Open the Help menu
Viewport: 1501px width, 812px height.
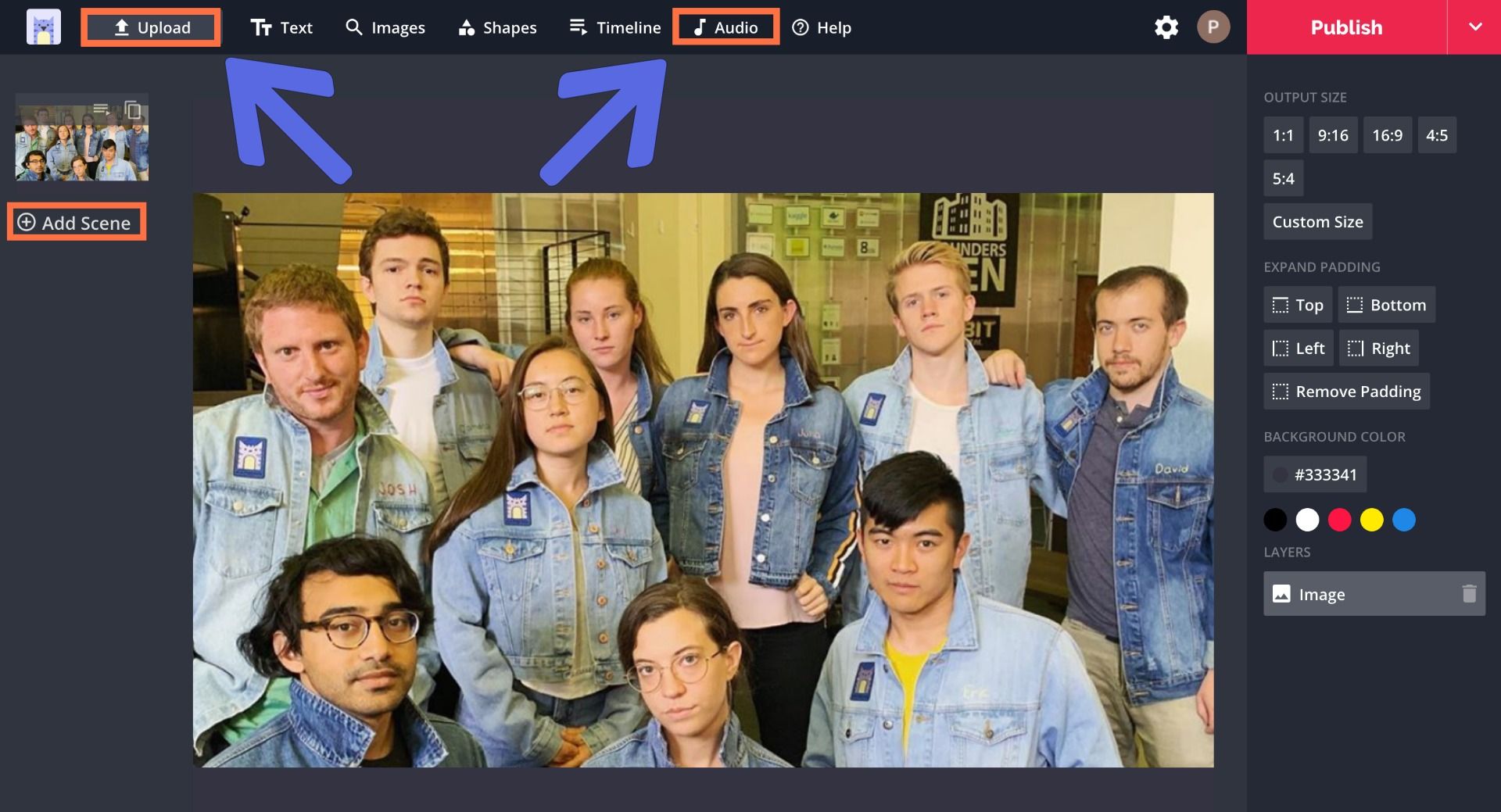click(x=822, y=27)
